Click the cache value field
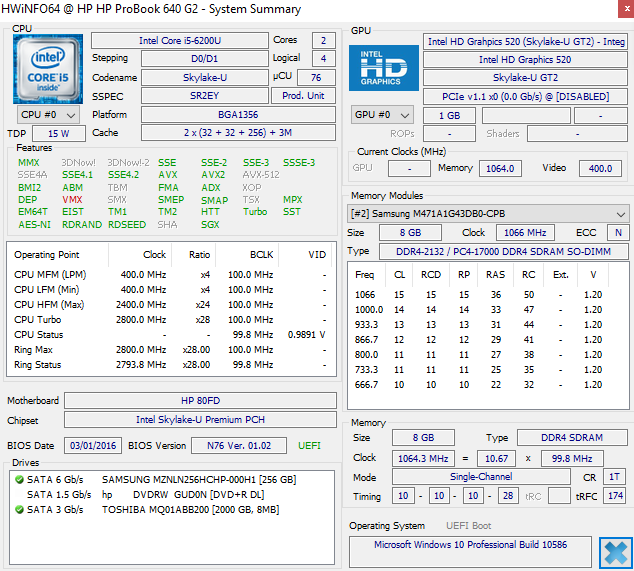 pos(238,133)
